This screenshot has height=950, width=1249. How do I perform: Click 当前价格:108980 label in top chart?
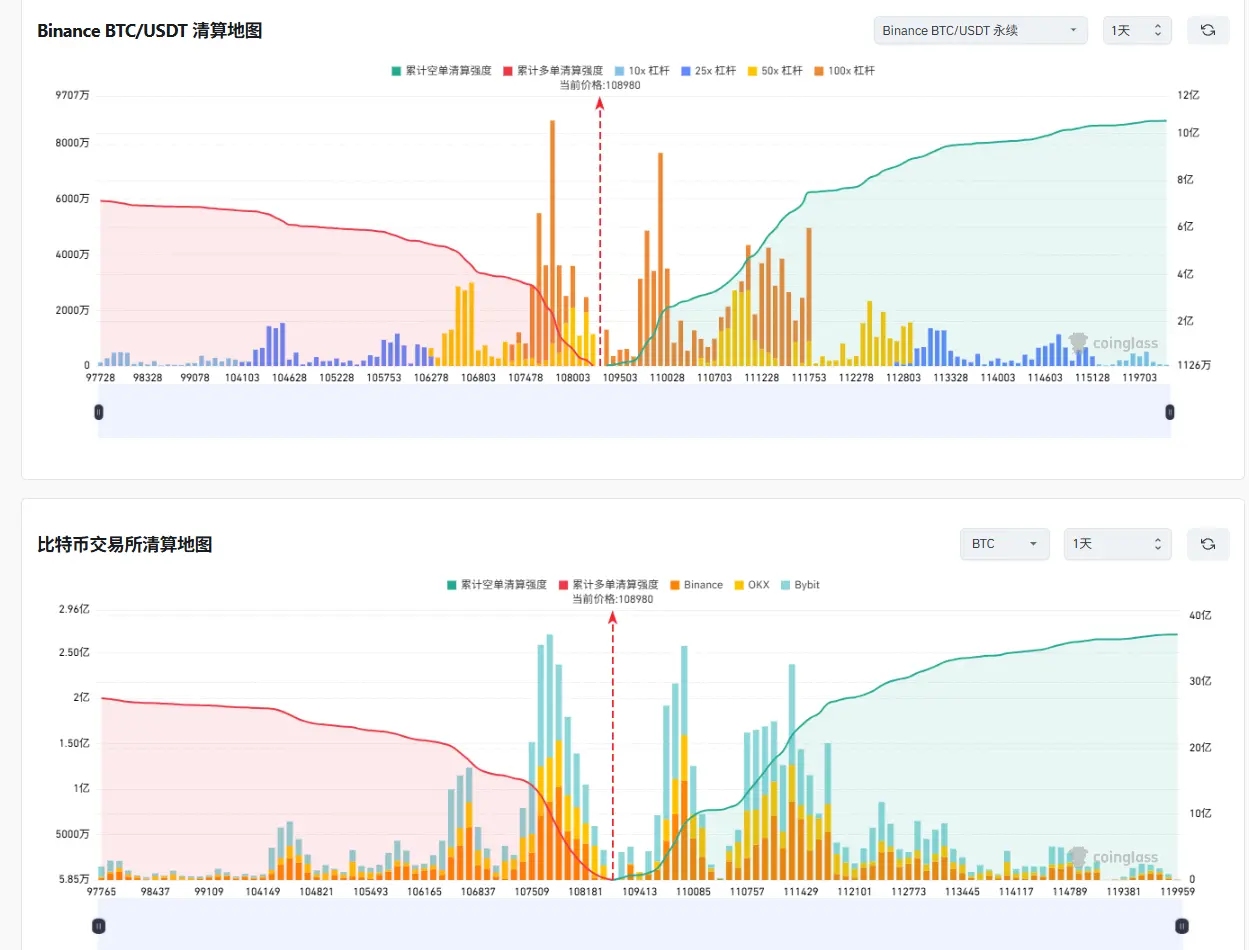coord(600,85)
